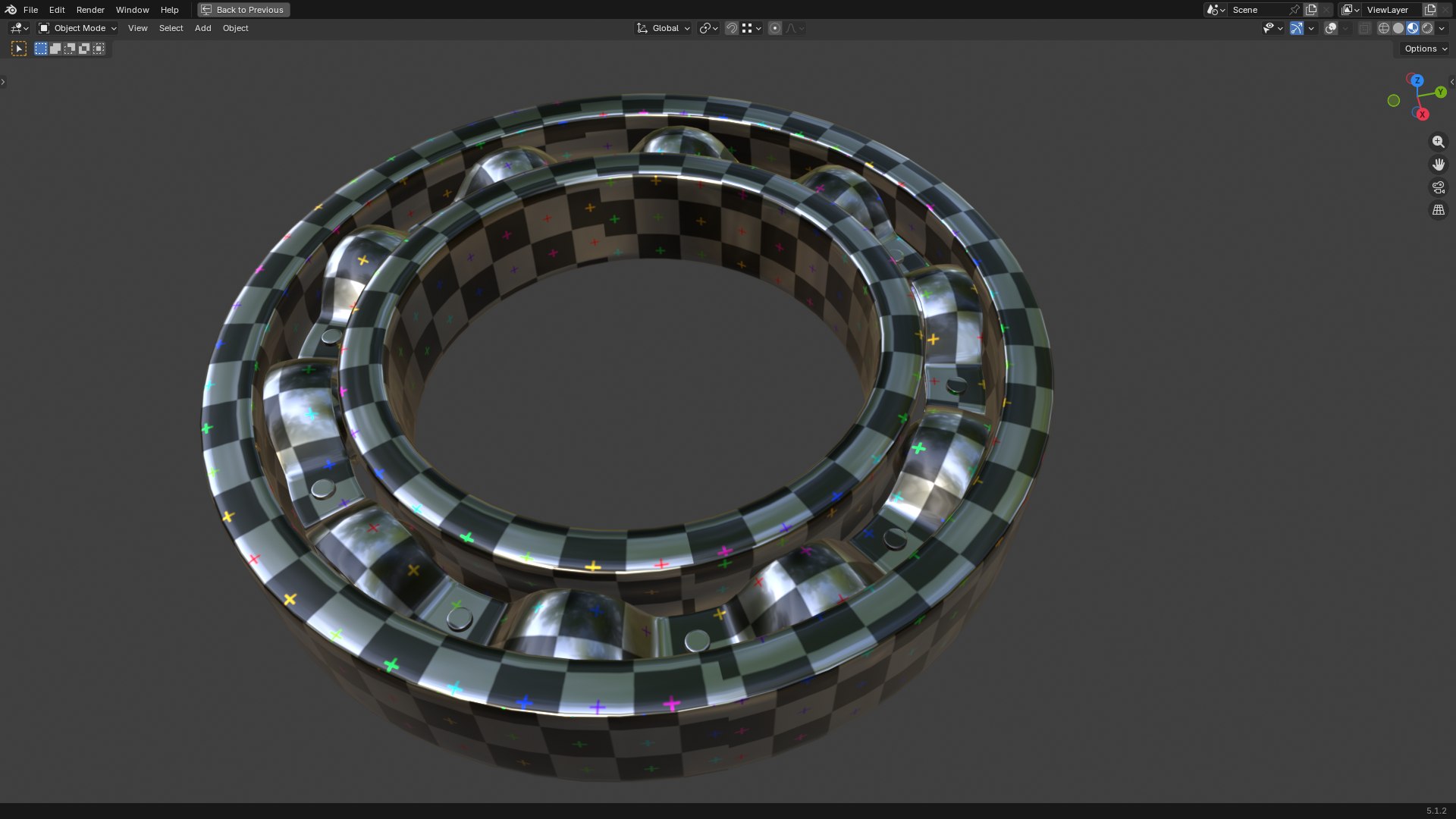Select the Select Box tool icon
This screenshot has width=1456, height=819.
(19, 49)
